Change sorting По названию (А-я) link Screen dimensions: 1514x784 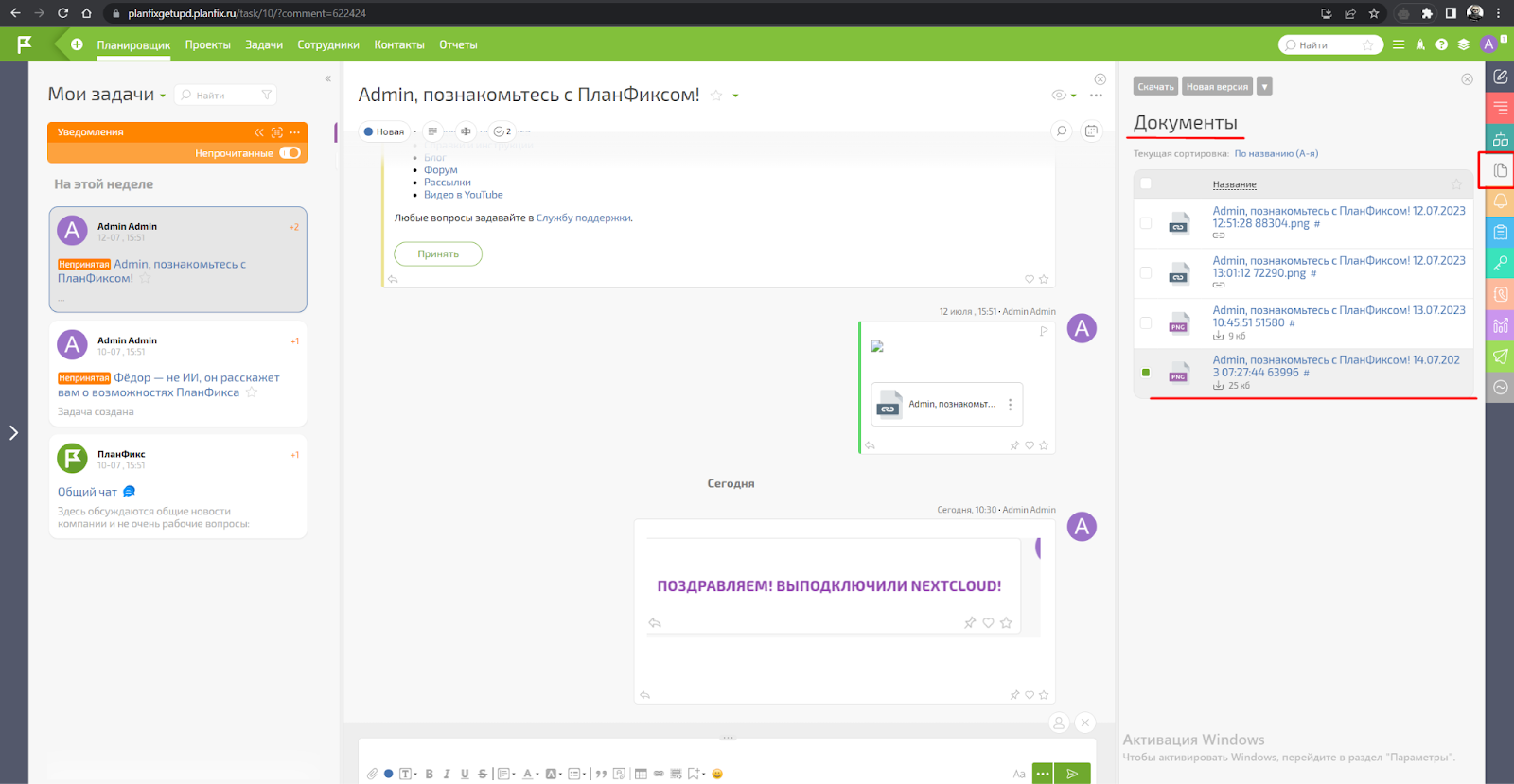point(1276,153)
